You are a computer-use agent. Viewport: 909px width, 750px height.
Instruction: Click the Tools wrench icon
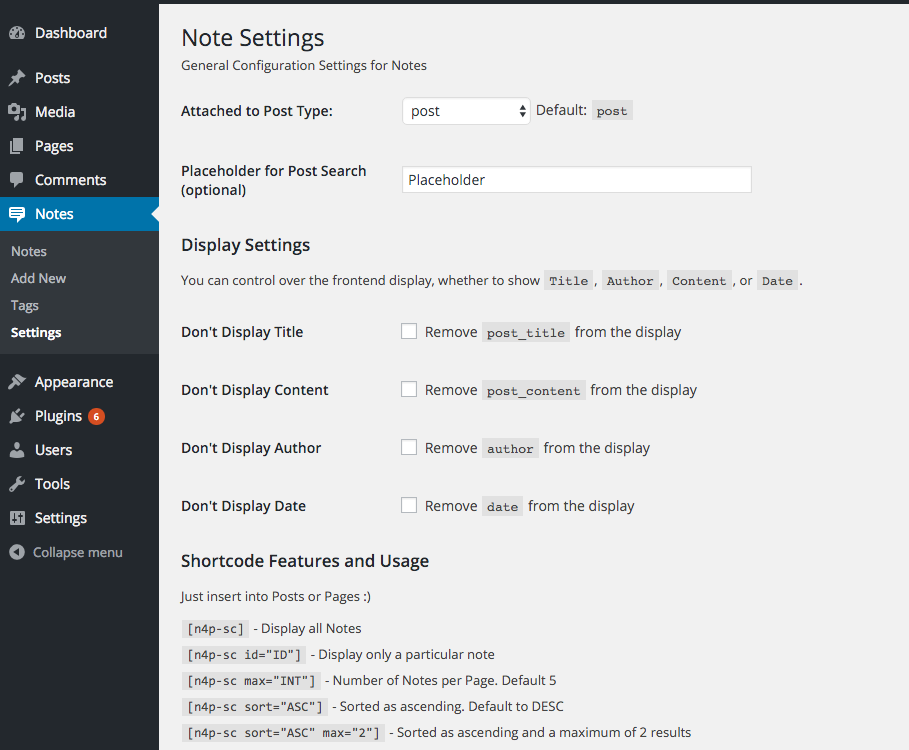(17, 484)
